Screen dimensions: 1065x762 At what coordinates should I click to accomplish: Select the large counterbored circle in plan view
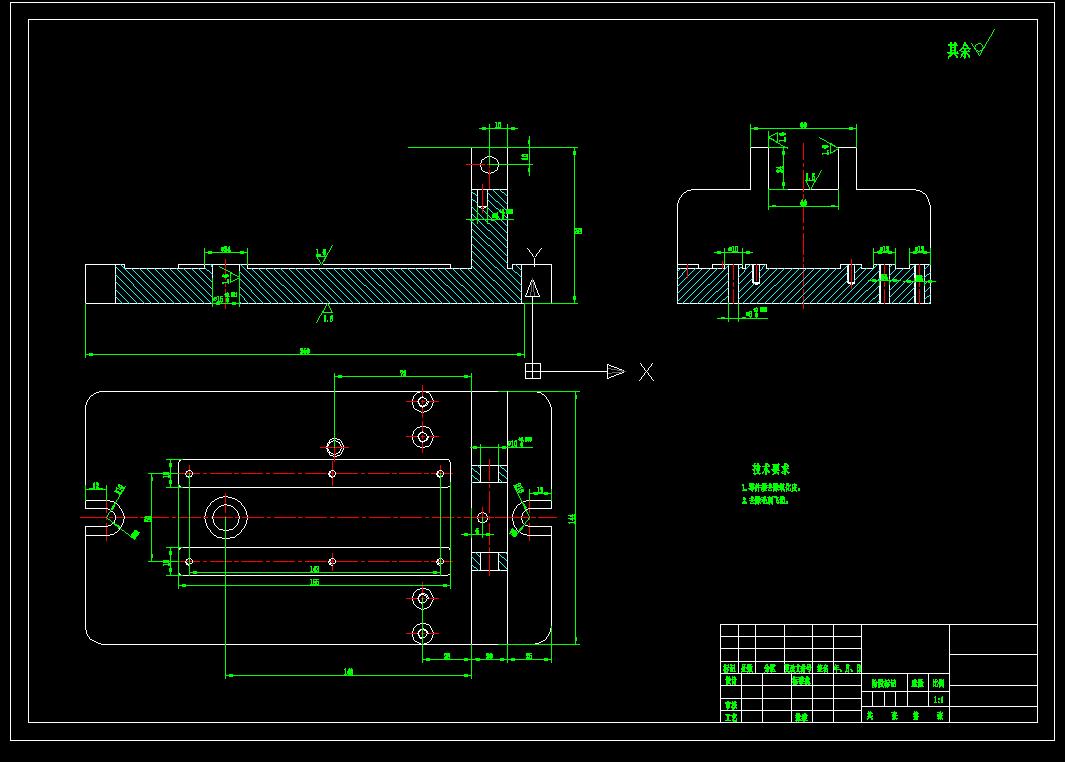click(225, 518)
